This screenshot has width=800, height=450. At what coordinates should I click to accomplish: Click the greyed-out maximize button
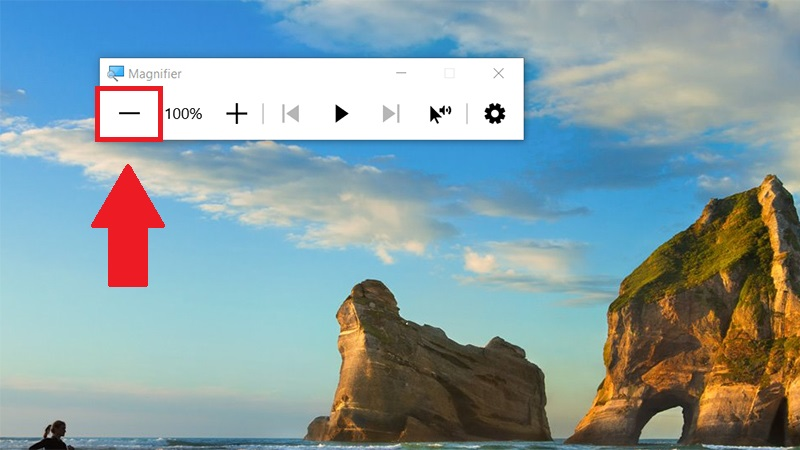click(449, 73)
